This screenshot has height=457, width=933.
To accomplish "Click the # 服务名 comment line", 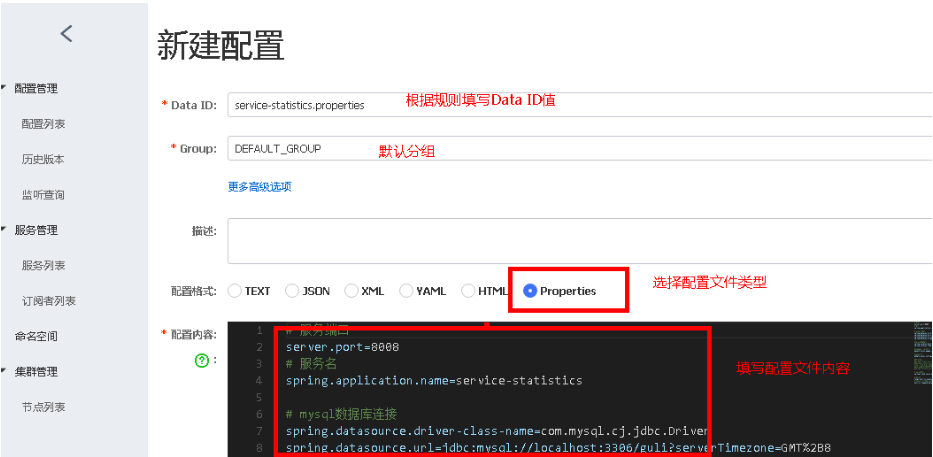I will coord(311,364).
